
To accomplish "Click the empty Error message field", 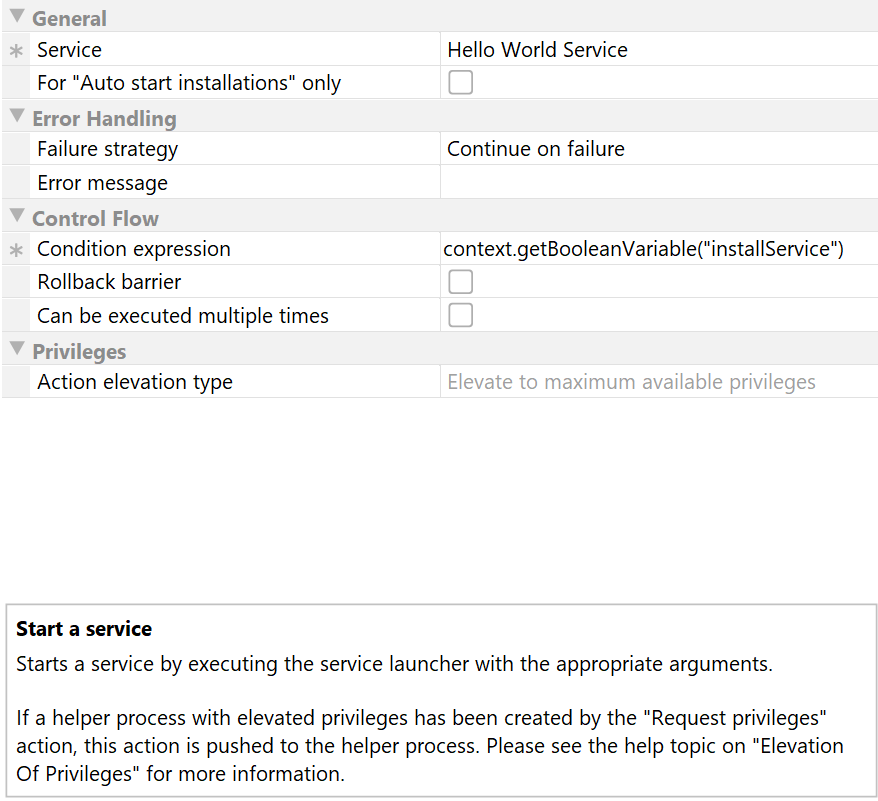I will click(x=659, y=183).
